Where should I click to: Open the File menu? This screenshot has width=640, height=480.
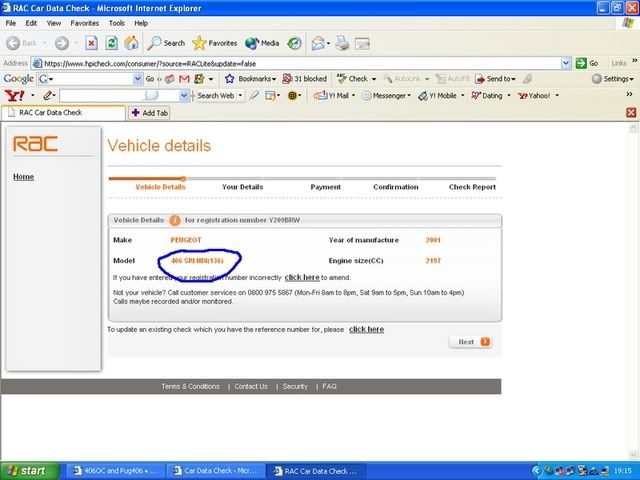[11, 23]
